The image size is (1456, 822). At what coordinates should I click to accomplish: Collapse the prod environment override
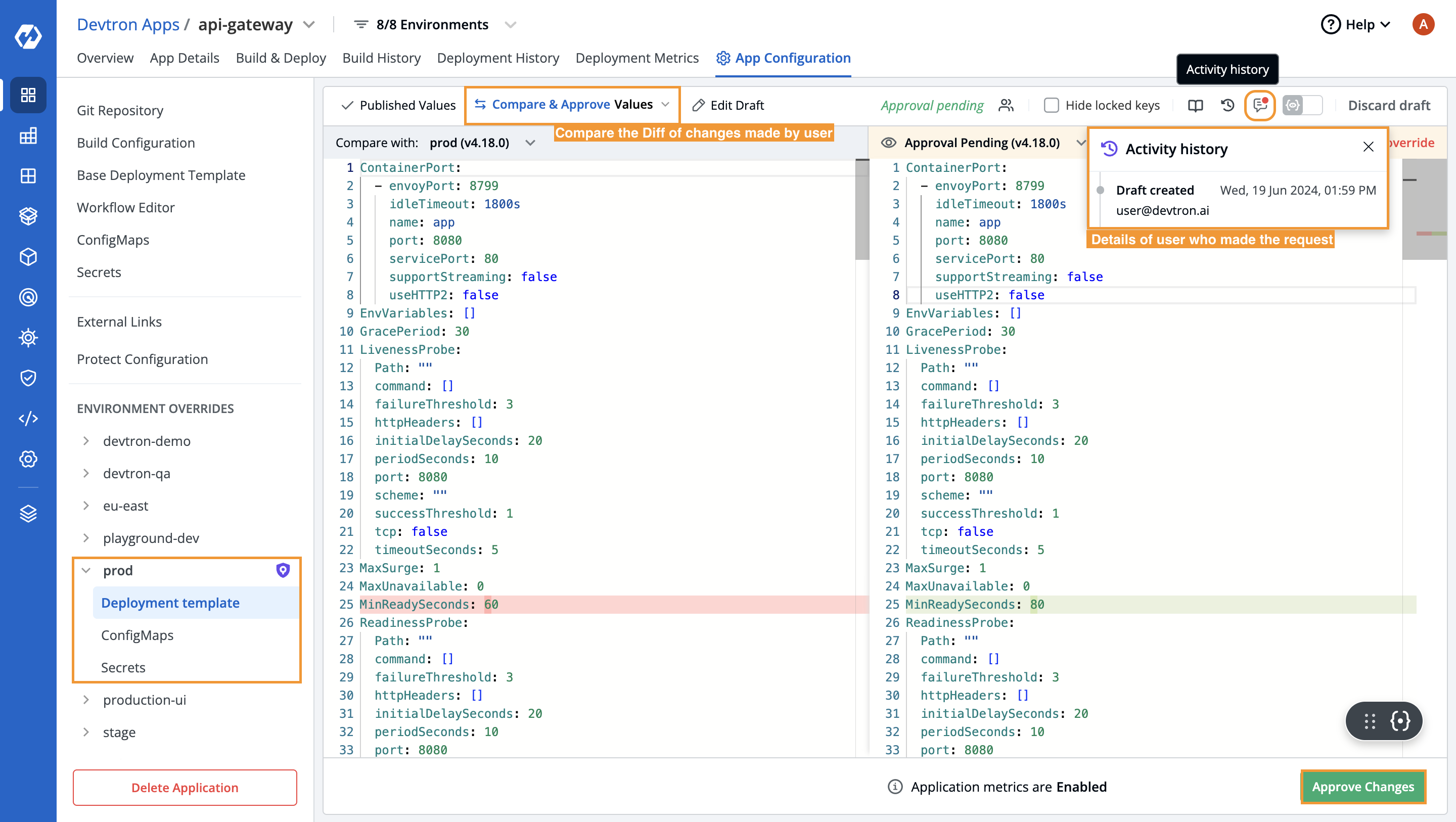(86, 570)
